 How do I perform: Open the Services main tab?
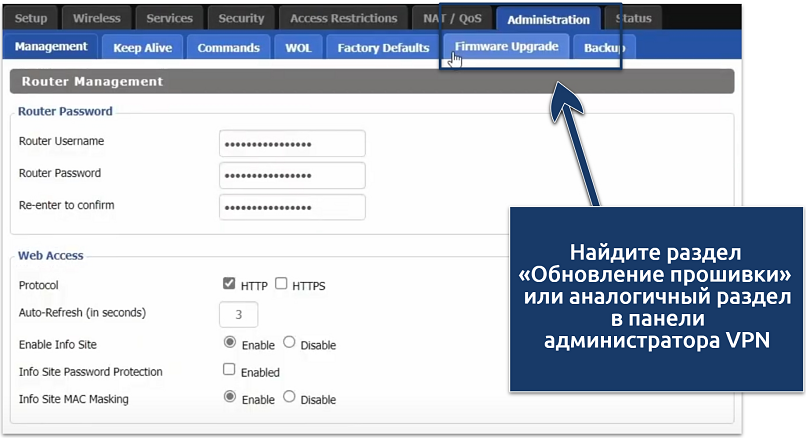pos(169,18)
